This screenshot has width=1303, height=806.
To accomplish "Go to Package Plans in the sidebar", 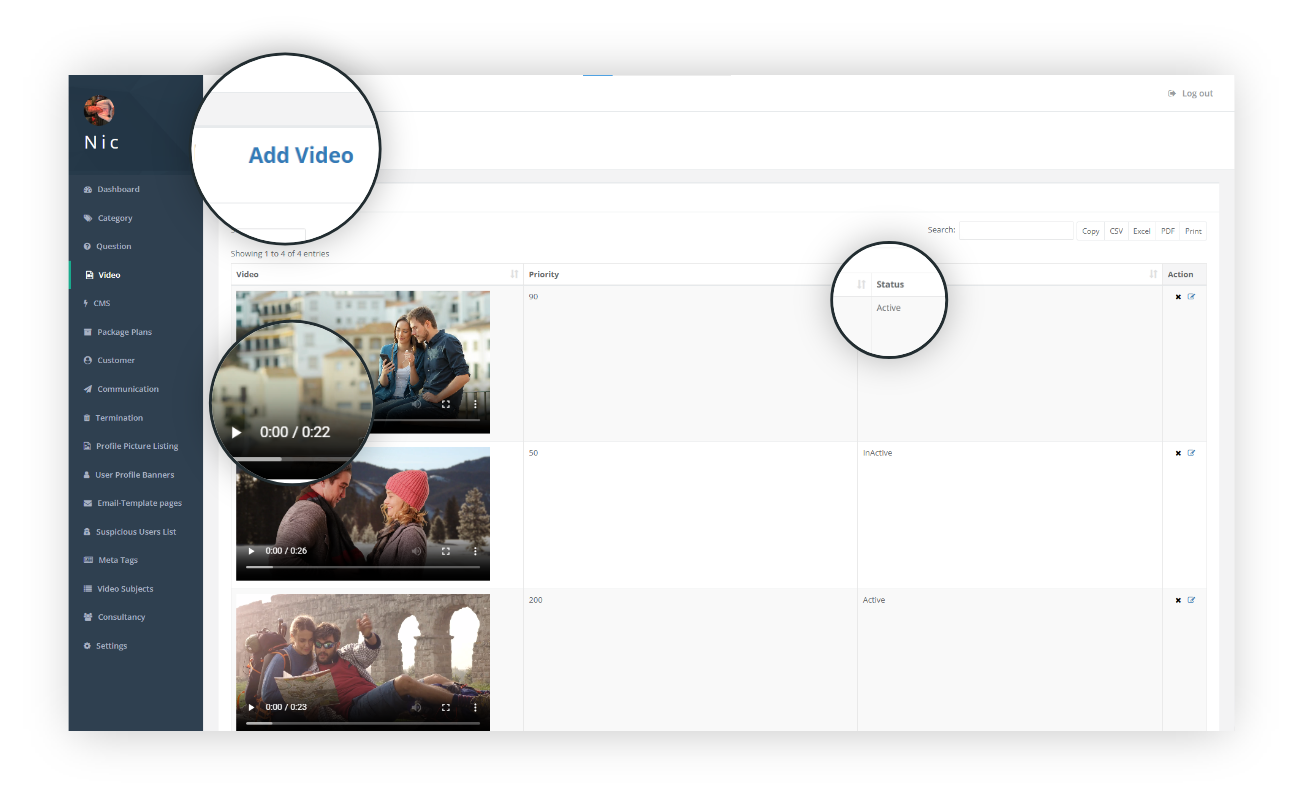I will tap(124, 332).
